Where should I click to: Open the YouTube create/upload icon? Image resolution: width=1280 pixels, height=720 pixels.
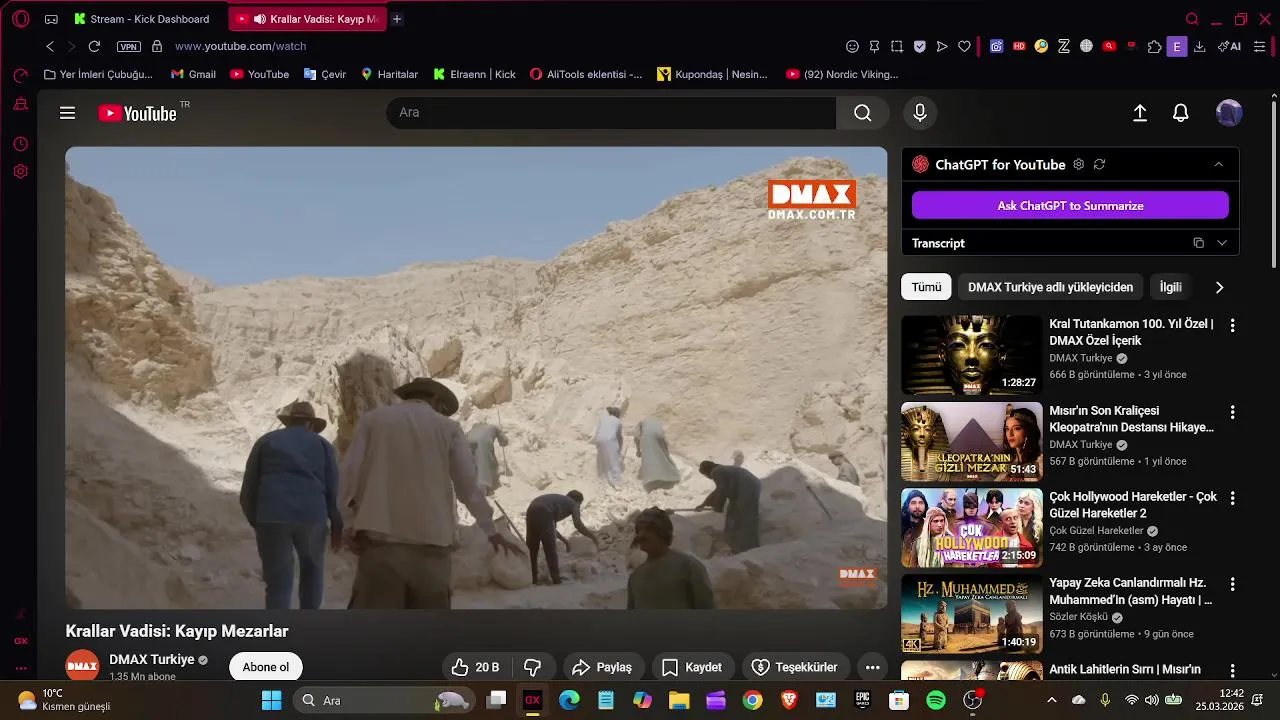coord(1140,113)
